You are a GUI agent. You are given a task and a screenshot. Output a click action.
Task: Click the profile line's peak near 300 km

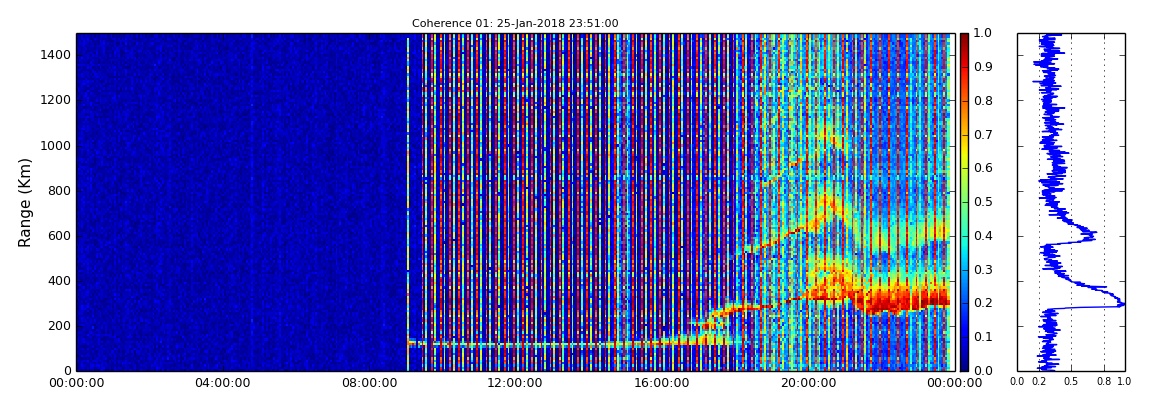[1121, 303]
